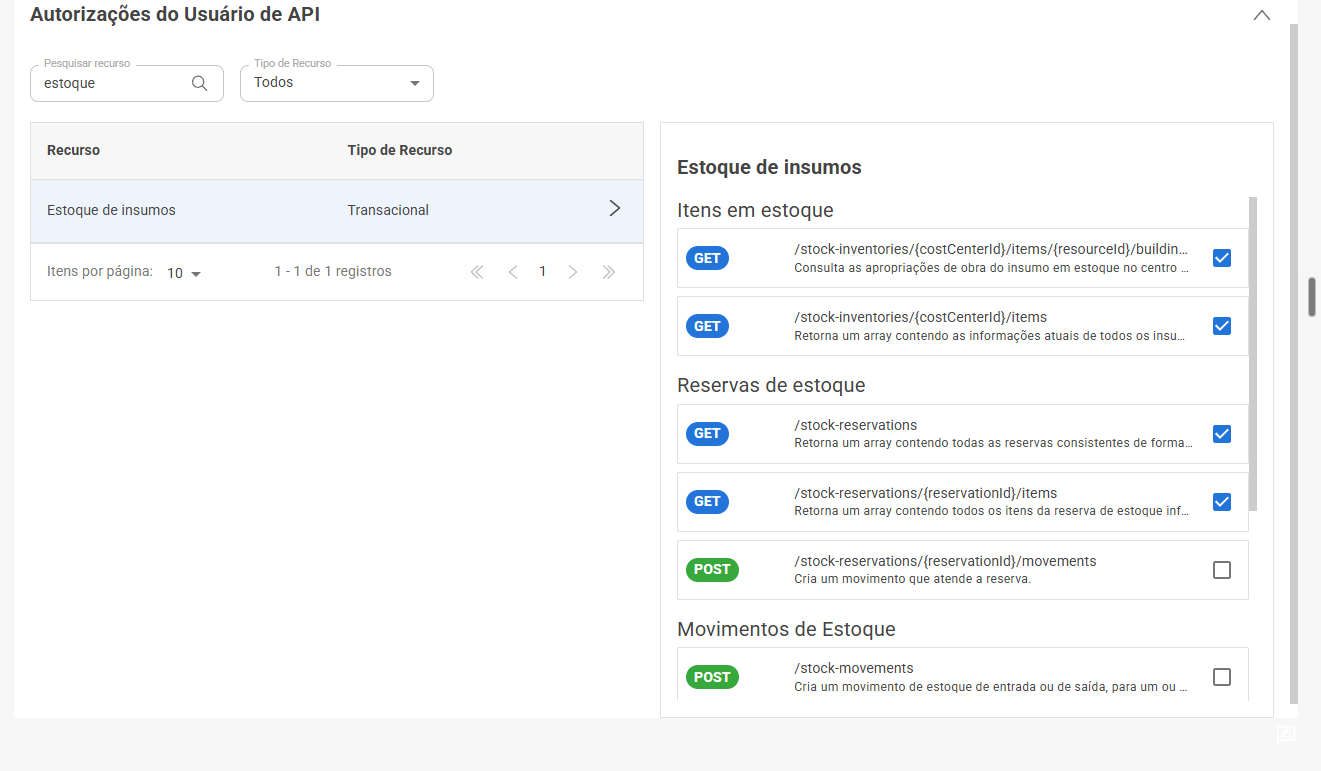Image resolution: width=1321 pixels, height=771 pixels.
Task: Uncheck /stock-inventories/{costCenterId}/items checkbox
Action: tap(1221, 326)
